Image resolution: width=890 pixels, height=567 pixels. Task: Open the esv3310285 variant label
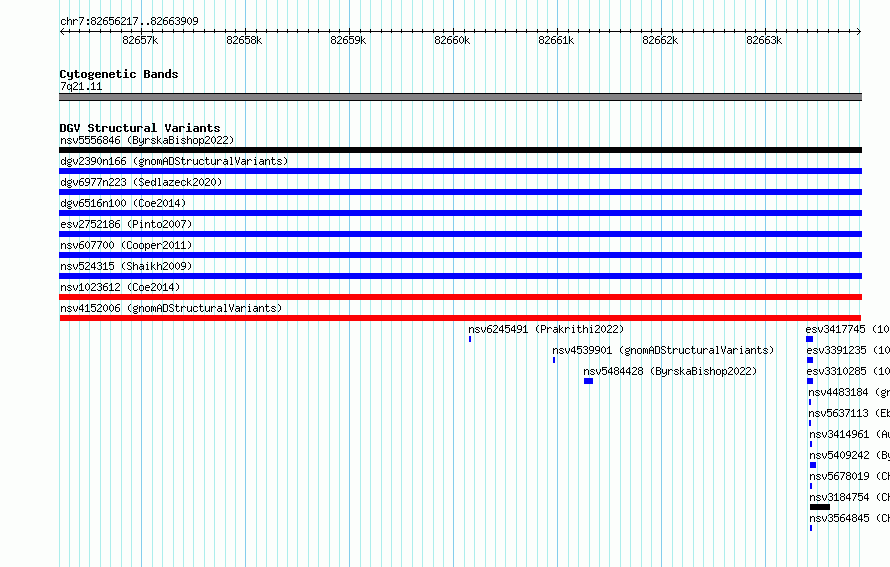tap(848, 371)
